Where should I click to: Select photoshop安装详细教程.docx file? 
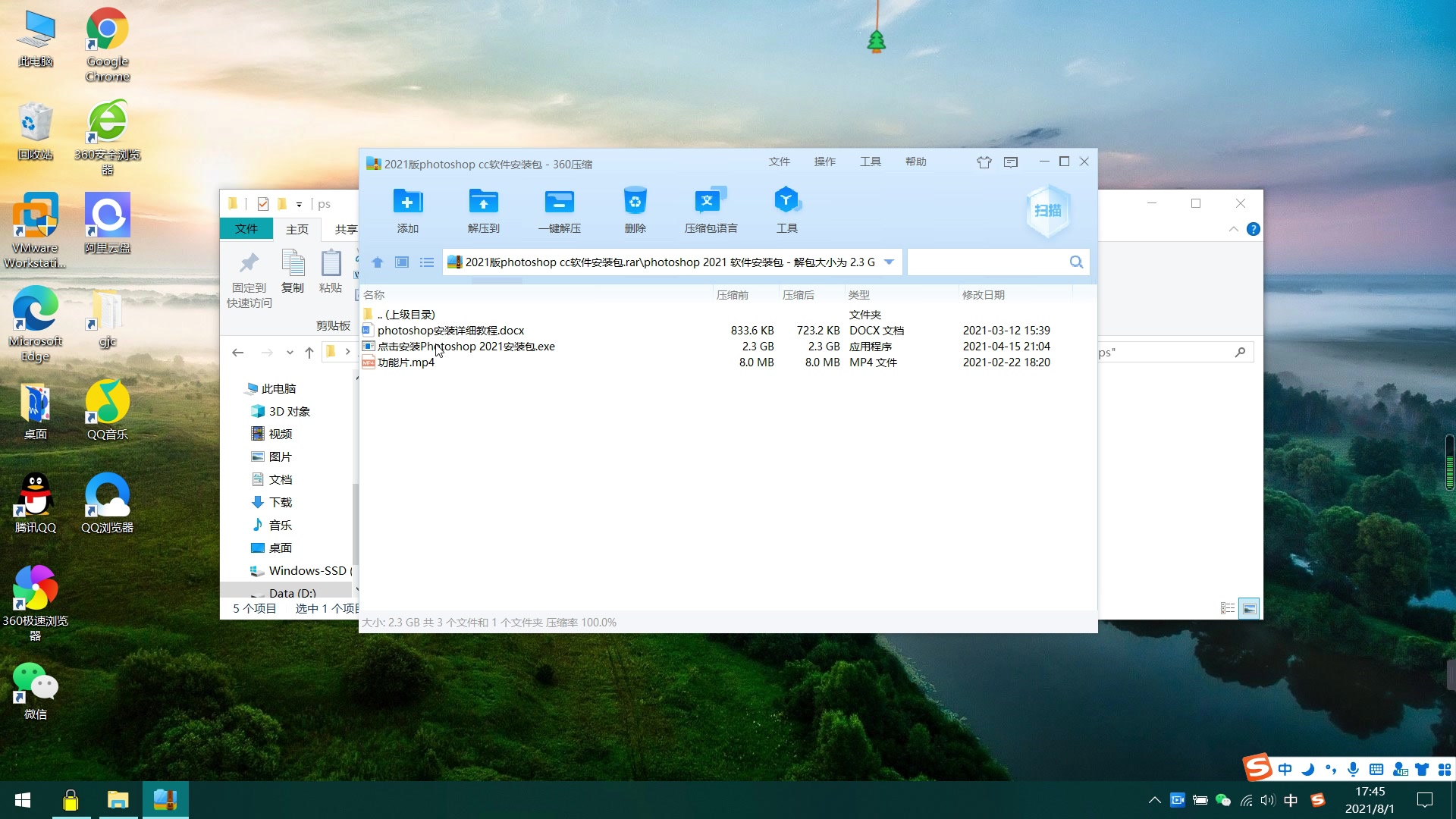[450, 331]
